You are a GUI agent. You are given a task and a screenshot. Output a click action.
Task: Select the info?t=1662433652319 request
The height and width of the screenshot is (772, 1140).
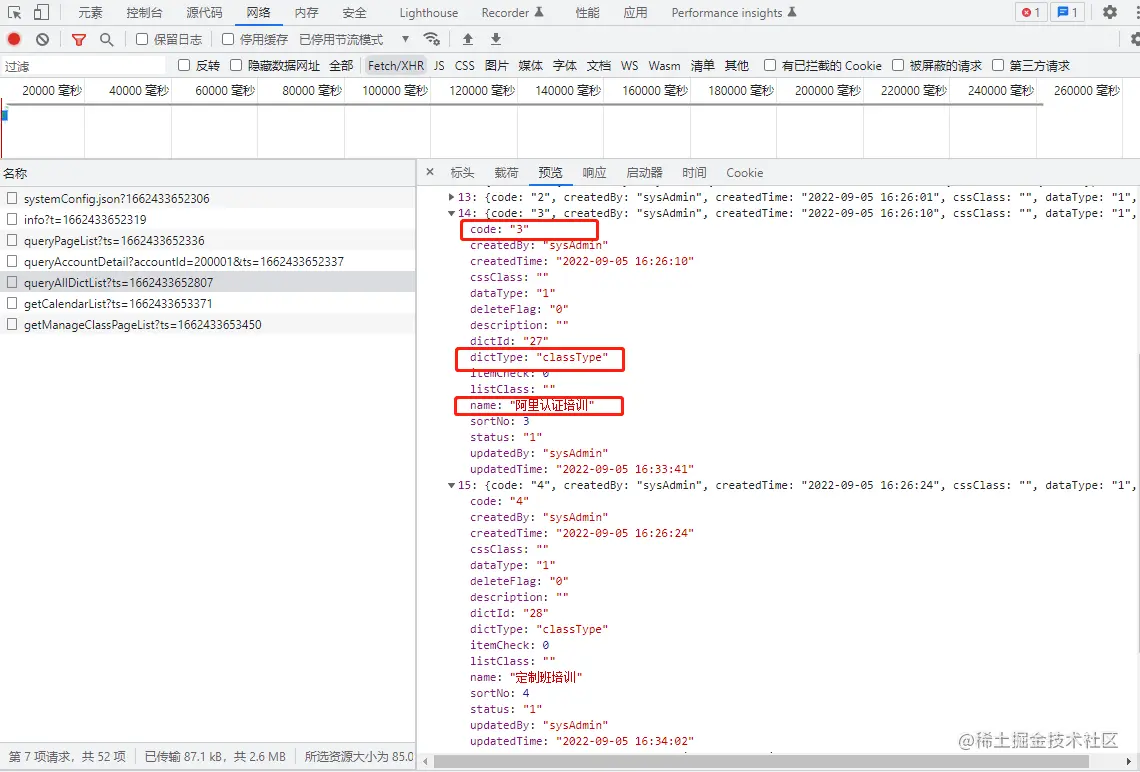(208, 219)
